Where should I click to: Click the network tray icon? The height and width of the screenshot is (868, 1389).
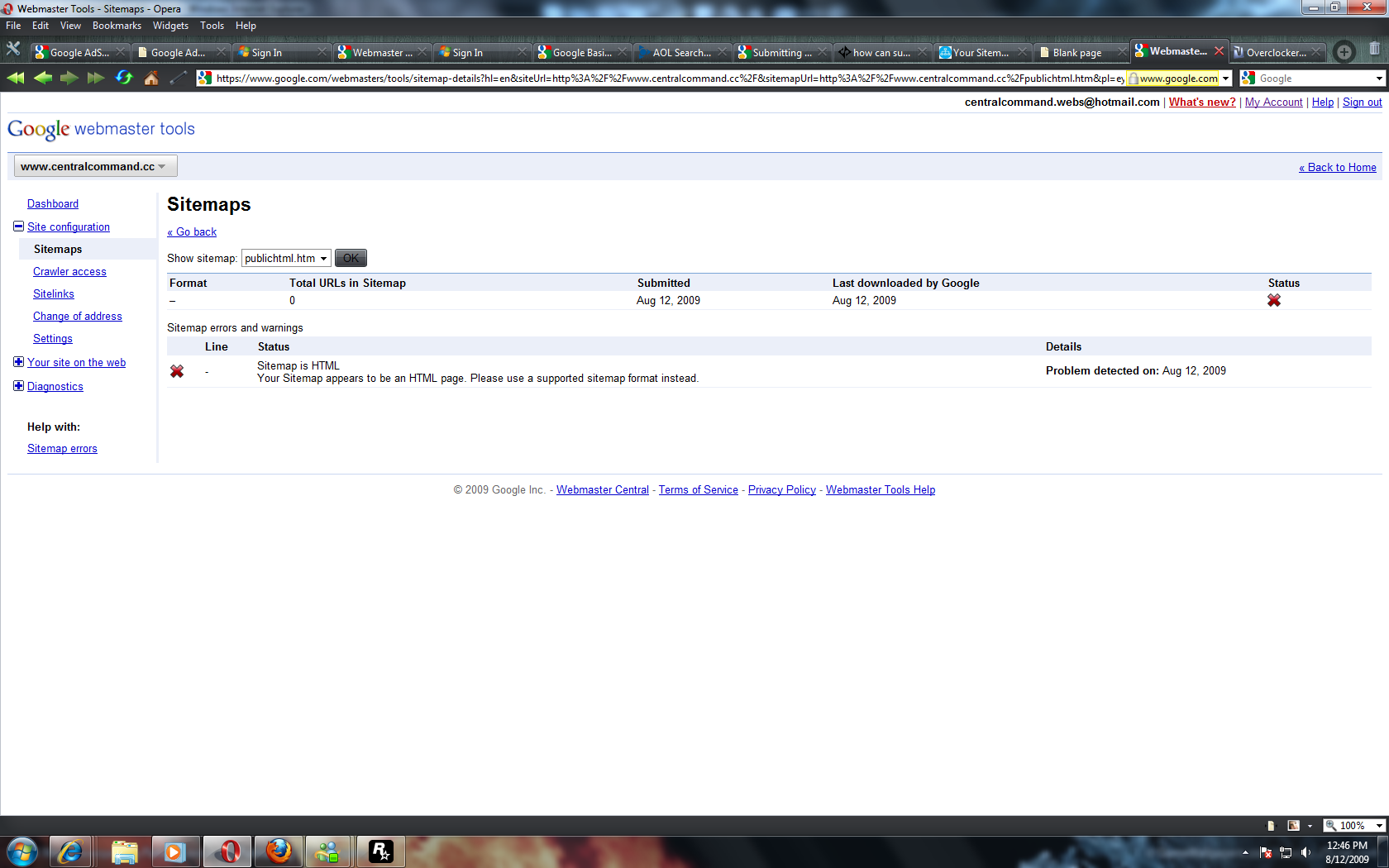point(1286,852)
